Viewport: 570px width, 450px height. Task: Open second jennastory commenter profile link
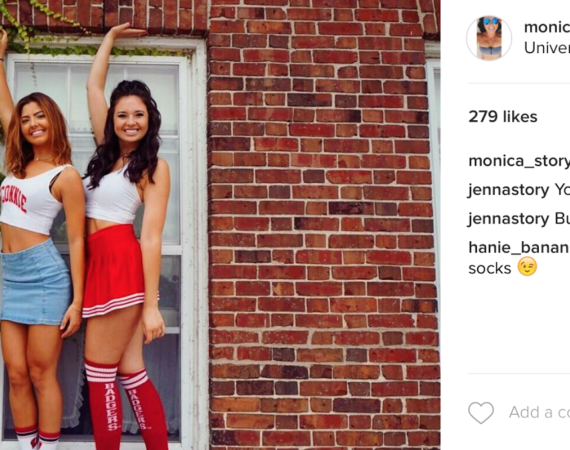(509, 219)
